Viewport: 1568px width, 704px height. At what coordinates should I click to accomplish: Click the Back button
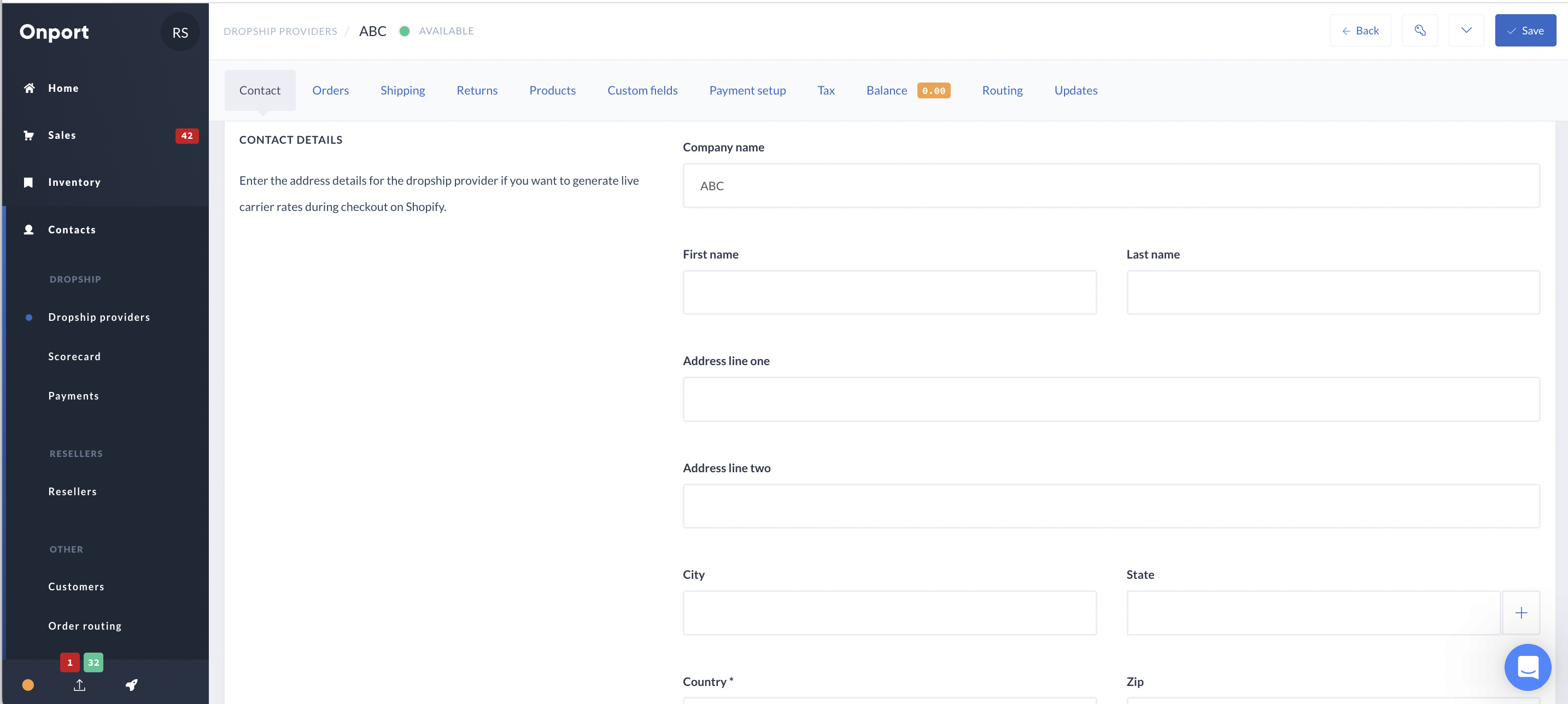click(x=1360, y=31)
